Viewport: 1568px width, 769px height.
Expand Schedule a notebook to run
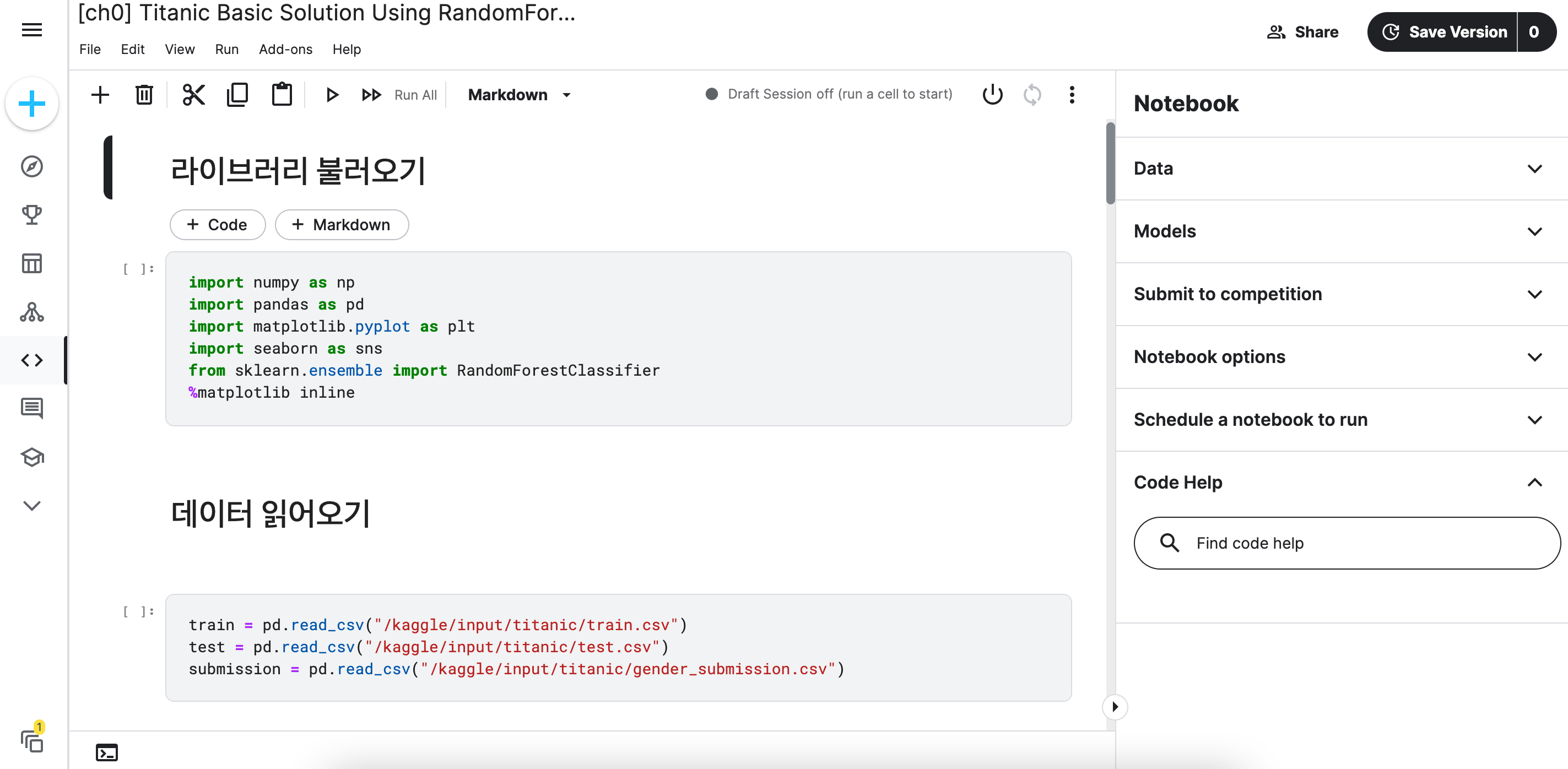click(x=1342, y=419)
